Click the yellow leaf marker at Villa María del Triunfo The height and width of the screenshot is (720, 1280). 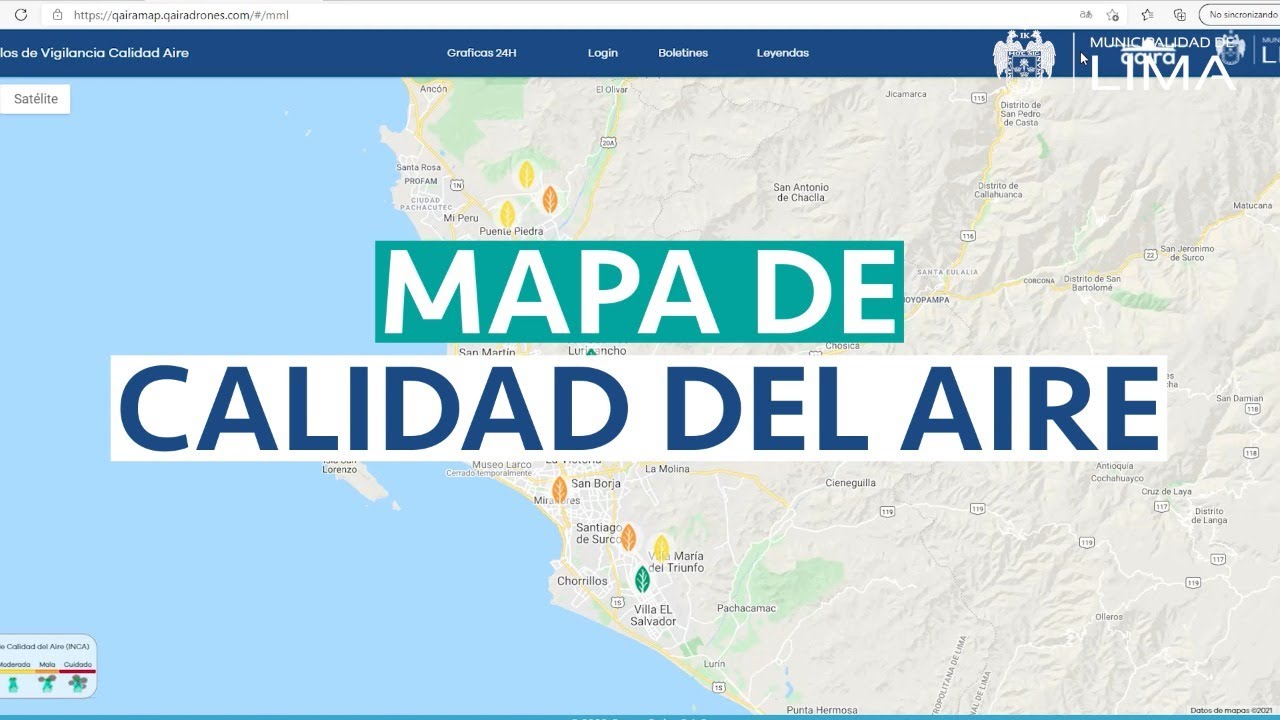(661, 548)
